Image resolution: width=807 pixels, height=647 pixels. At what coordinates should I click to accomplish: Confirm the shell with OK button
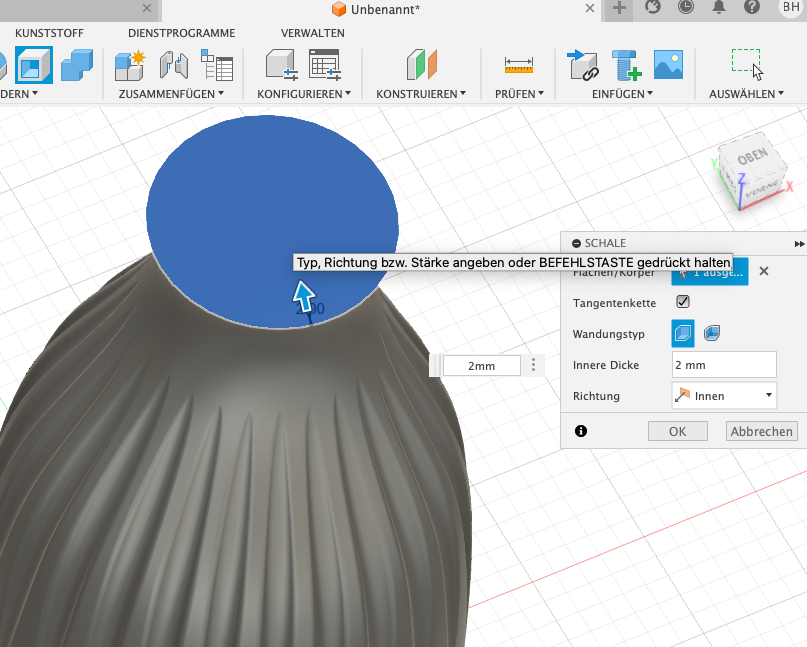pos(677,432)
